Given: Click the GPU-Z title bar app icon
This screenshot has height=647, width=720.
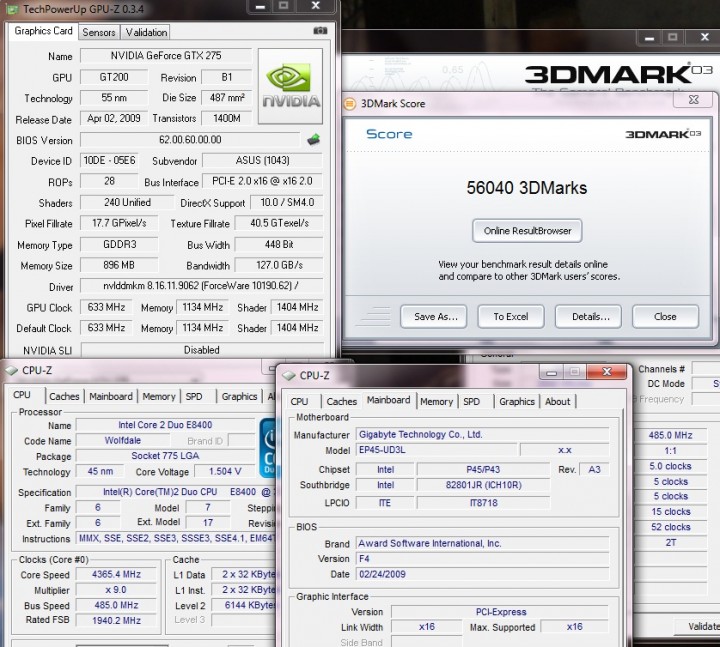Looking at the screenshot, I should pos(12,9).
